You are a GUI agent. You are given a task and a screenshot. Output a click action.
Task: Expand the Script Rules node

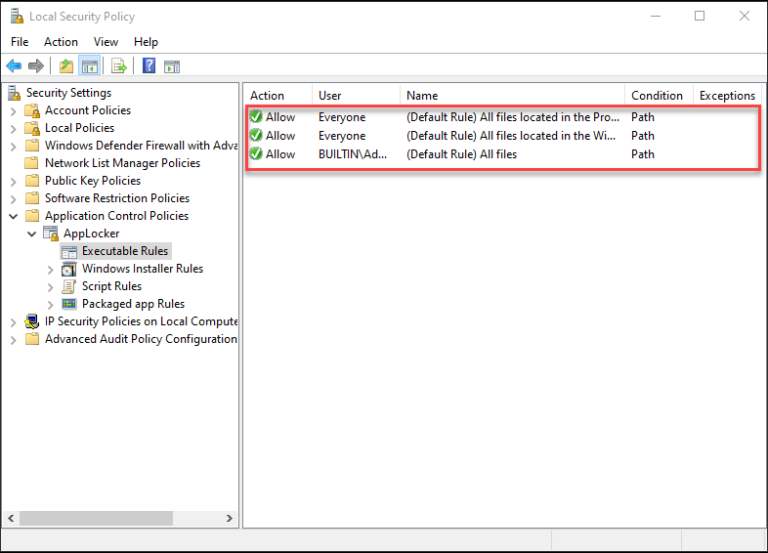pos(51,287)
